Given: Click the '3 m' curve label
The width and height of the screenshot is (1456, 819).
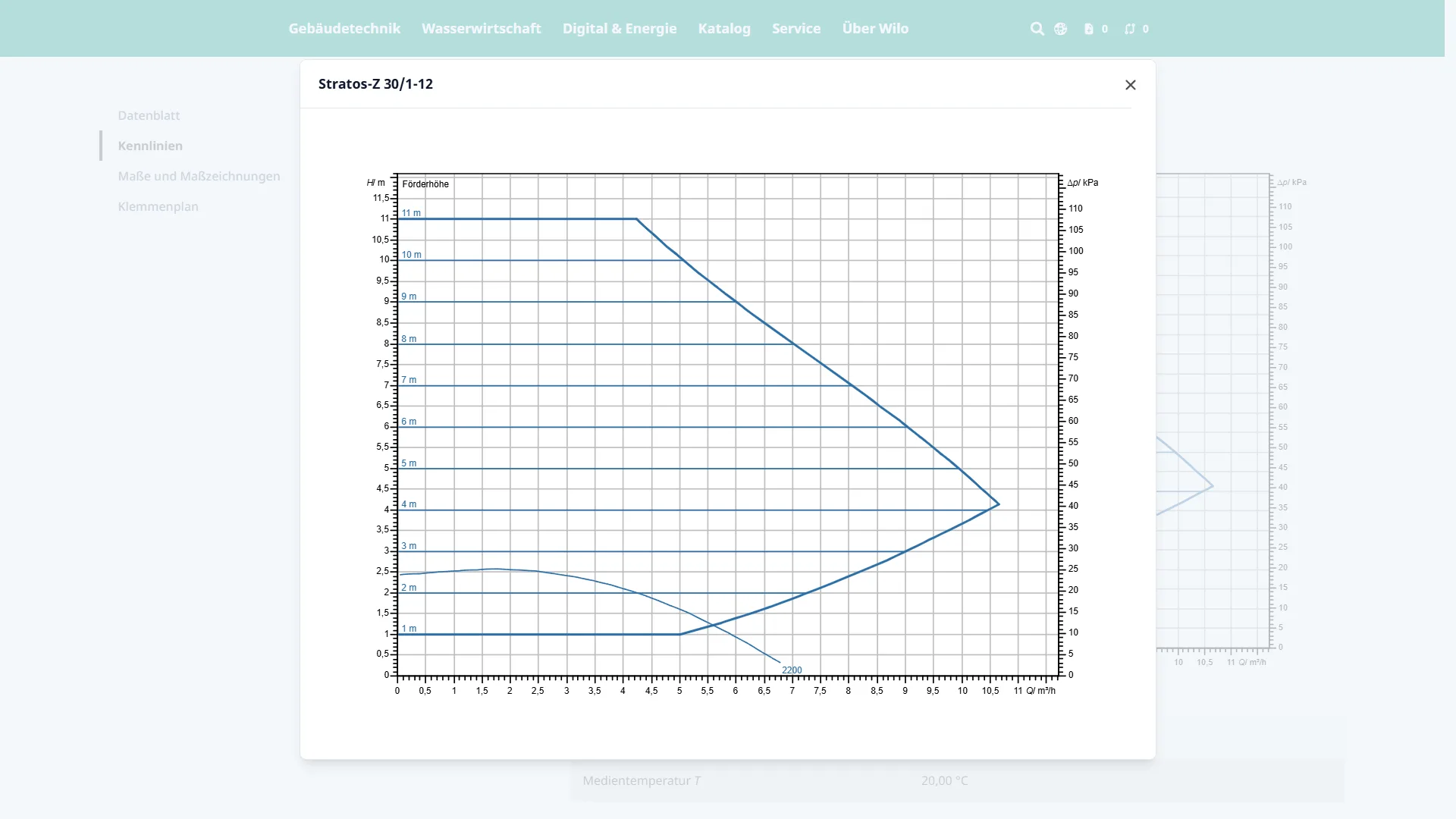Looking at the screenshot, I should (409, 546).
